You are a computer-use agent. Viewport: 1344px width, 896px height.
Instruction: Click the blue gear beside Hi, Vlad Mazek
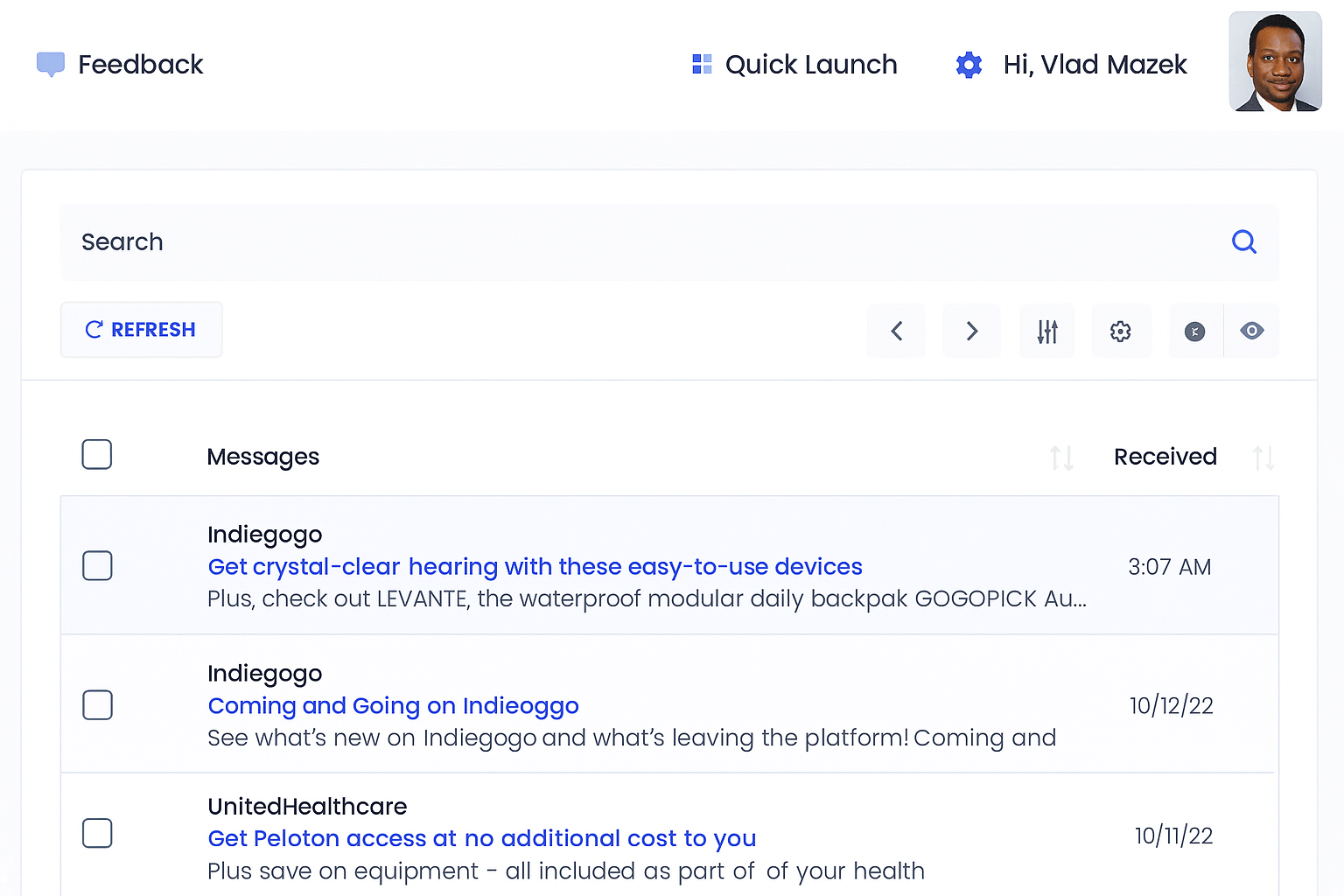point(969,65)
